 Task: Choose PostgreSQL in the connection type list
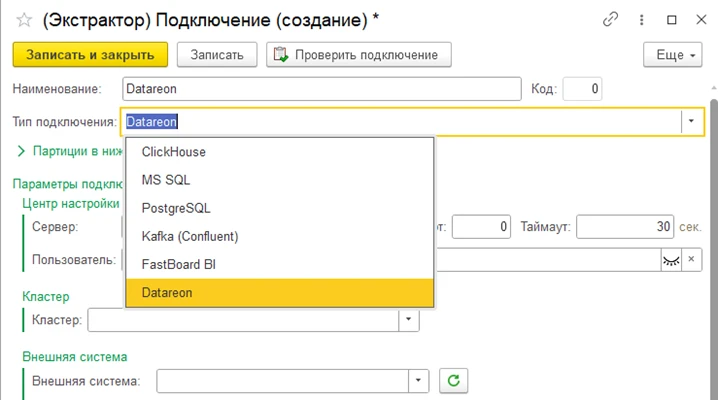[176, 208]
